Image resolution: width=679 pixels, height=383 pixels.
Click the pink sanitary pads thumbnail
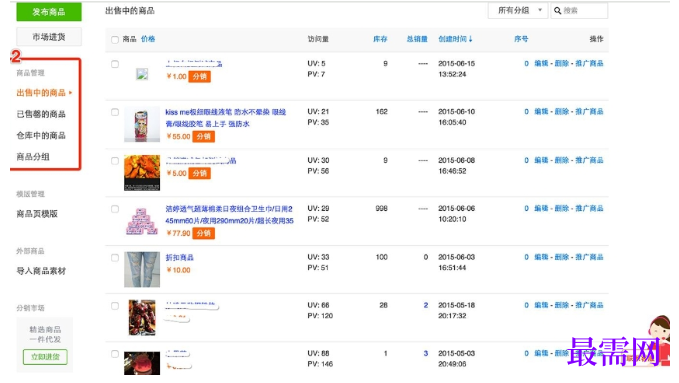[142, 221]
